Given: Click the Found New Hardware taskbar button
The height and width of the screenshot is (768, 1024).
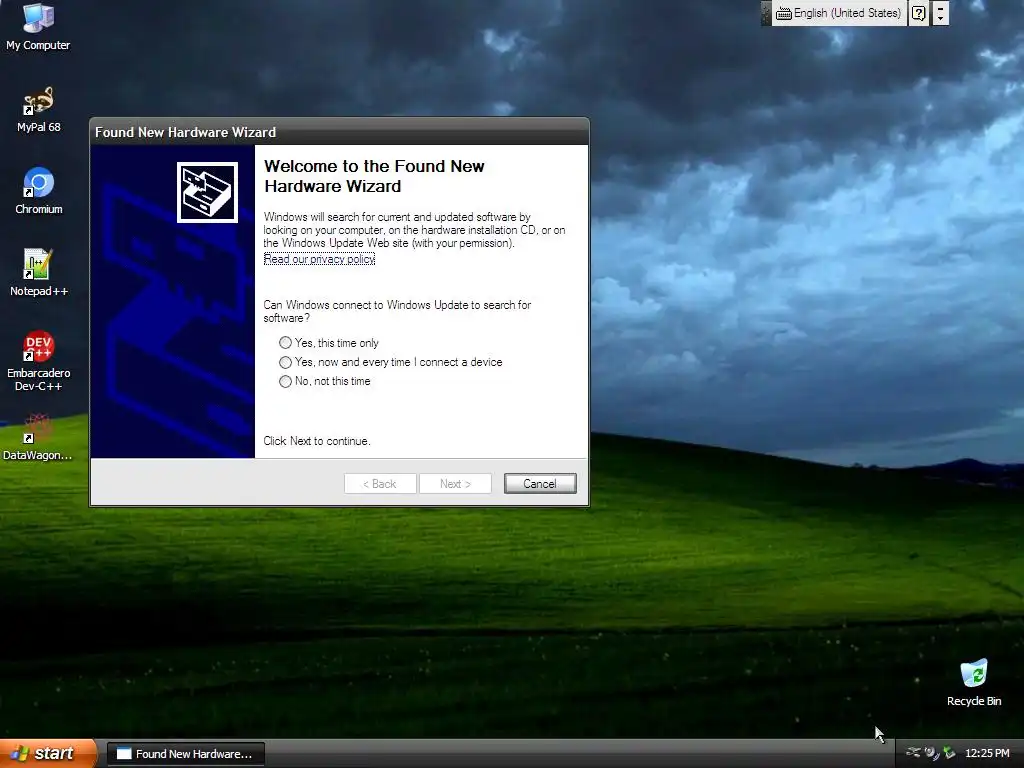Looking at the screenshot, I should [185, 754].
